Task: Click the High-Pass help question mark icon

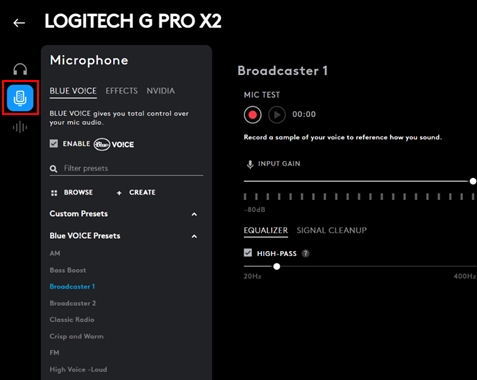Action: pyautogui.click(x=305, y=254)
